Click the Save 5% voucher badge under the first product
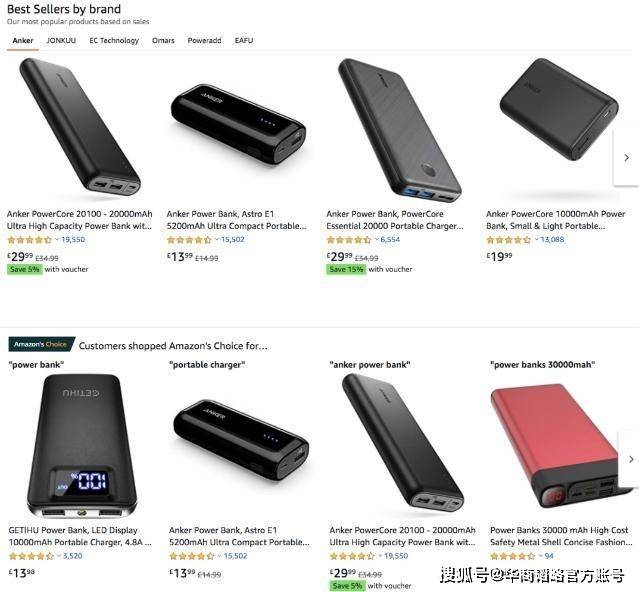This screenshot has width=639, height=592. pos(24,269)
